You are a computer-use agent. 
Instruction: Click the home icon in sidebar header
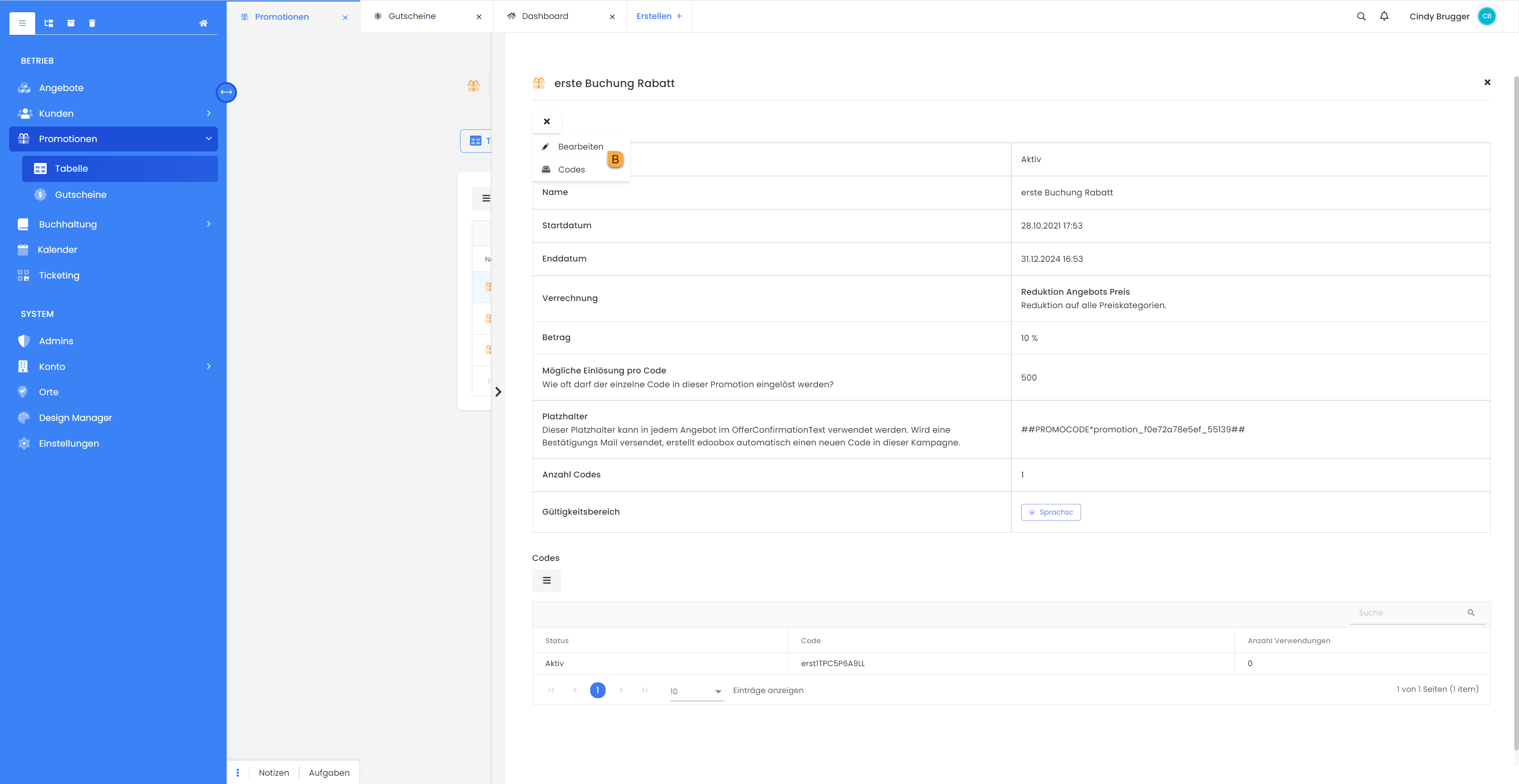coord(203,23)
